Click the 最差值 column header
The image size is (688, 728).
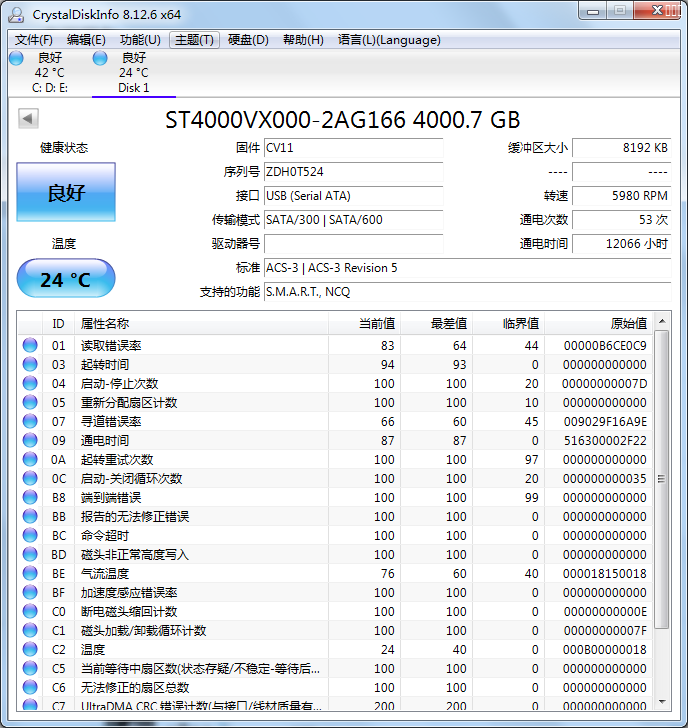coord(437,324)
